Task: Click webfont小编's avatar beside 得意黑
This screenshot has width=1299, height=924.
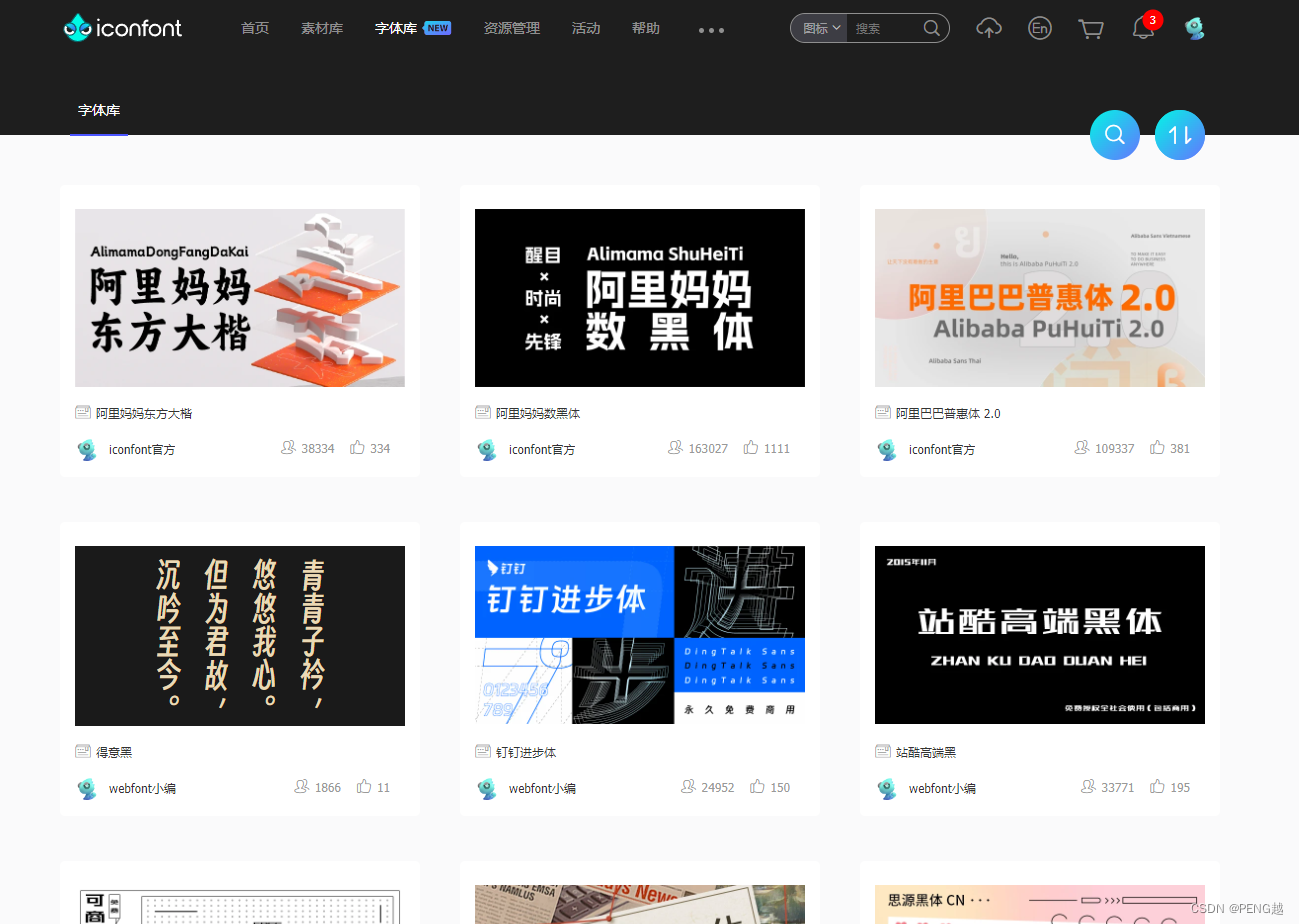Action: pos(87,788)
